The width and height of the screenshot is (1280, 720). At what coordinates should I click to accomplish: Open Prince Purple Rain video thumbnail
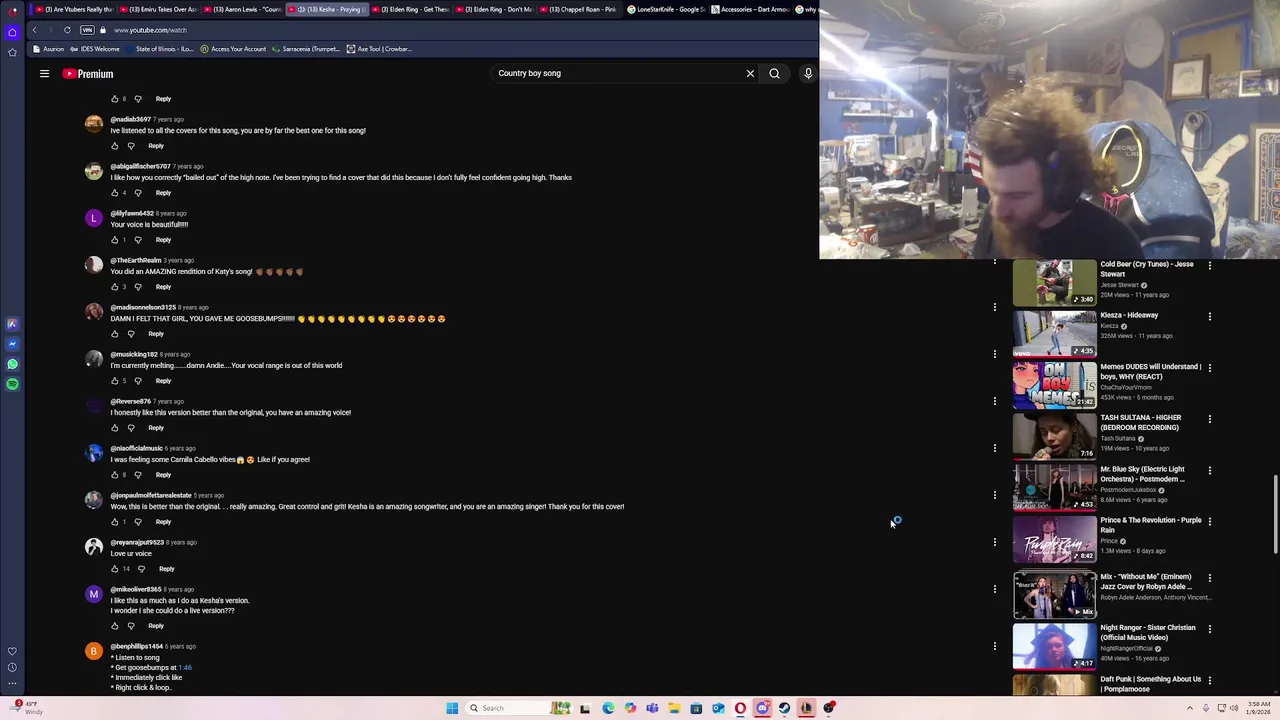(x=1055, y=539)
